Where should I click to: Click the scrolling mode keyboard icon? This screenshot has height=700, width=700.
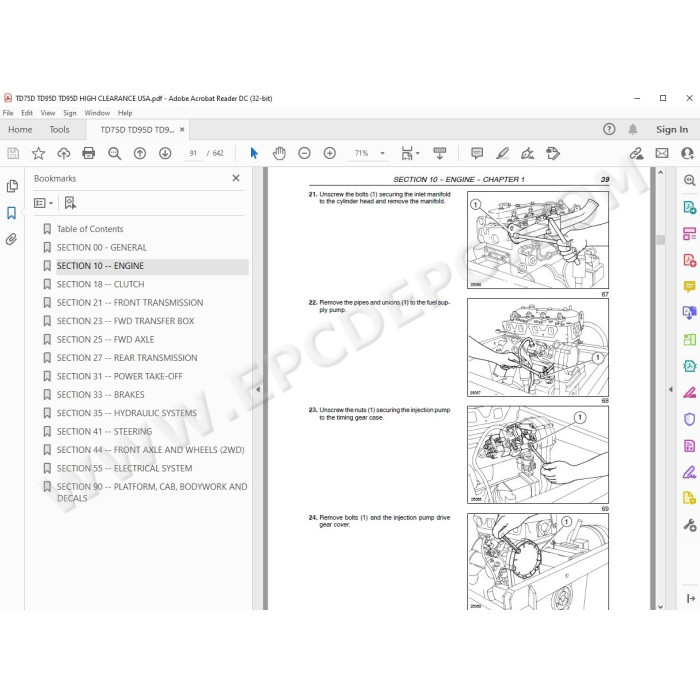tap(439, 154)
